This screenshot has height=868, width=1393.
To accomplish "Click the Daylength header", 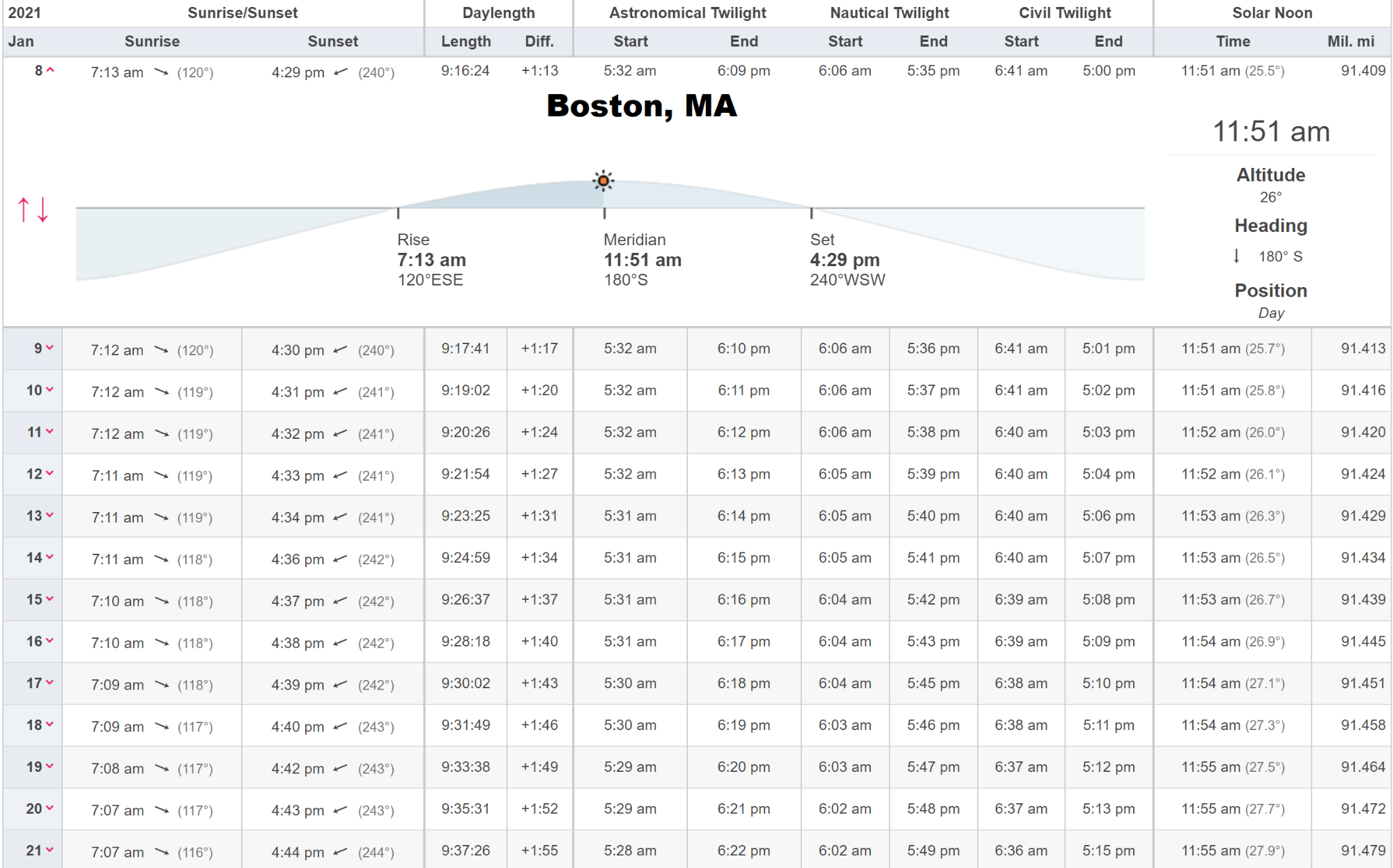I will [x=498, y=13].
